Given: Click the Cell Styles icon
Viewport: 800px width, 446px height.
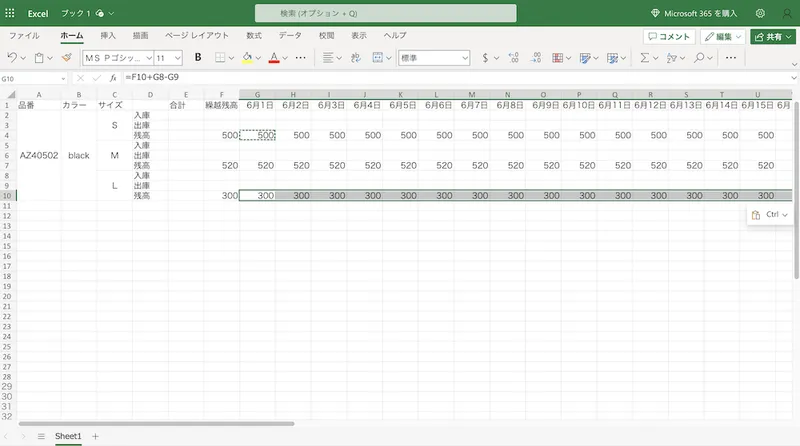Looking at the screenshot, I should coord(585,58).
